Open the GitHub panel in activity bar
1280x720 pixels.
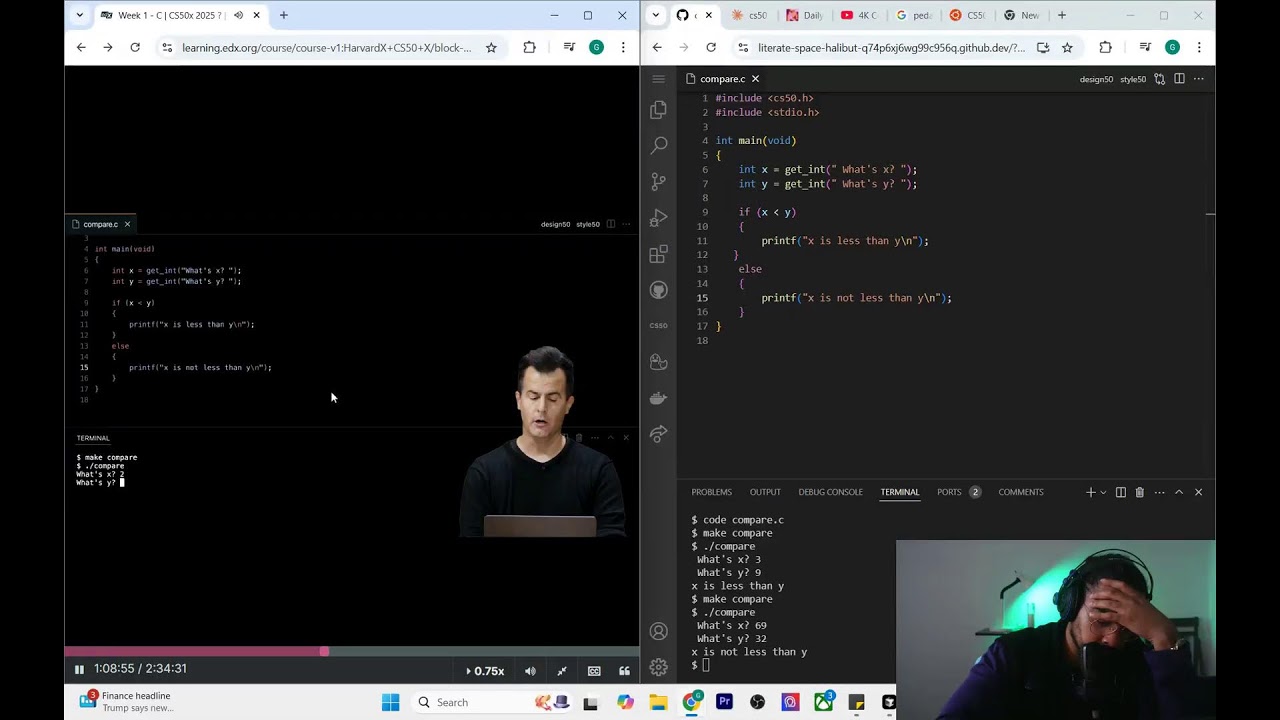658,290
